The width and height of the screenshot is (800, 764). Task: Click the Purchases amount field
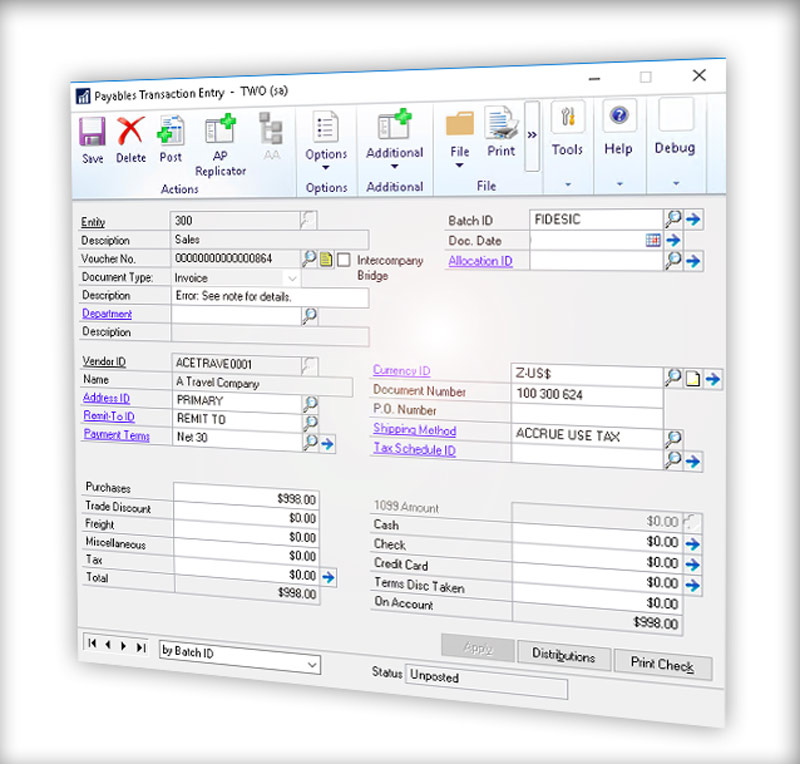pyautogui.click(x=246, y=496)
